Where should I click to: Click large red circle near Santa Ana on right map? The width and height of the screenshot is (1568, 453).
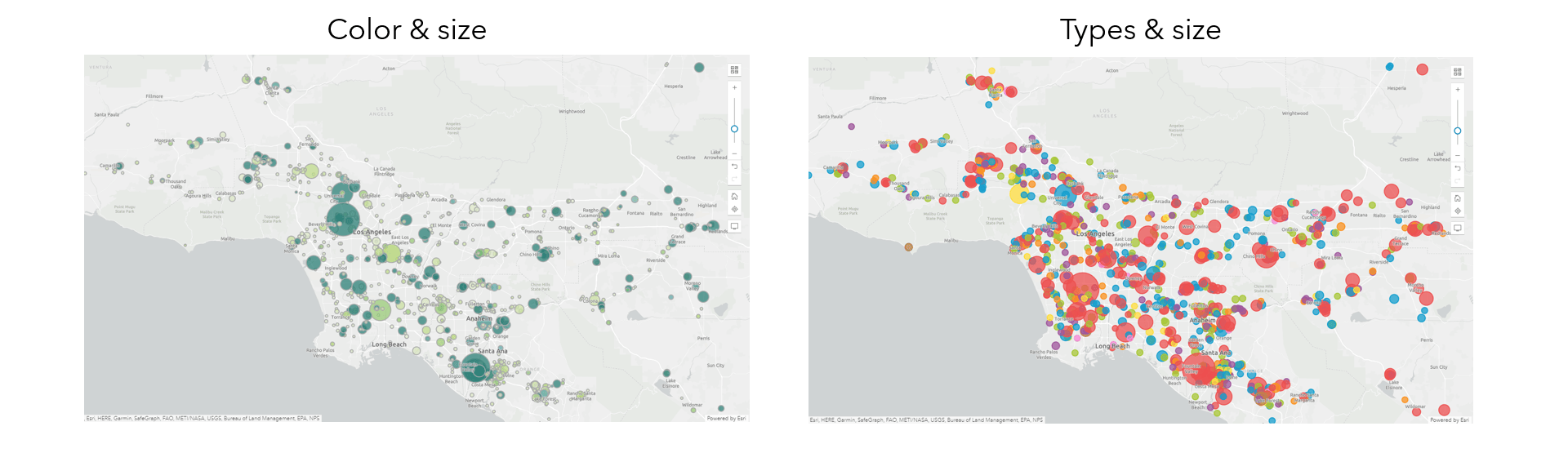click(x=1197, y=369)
